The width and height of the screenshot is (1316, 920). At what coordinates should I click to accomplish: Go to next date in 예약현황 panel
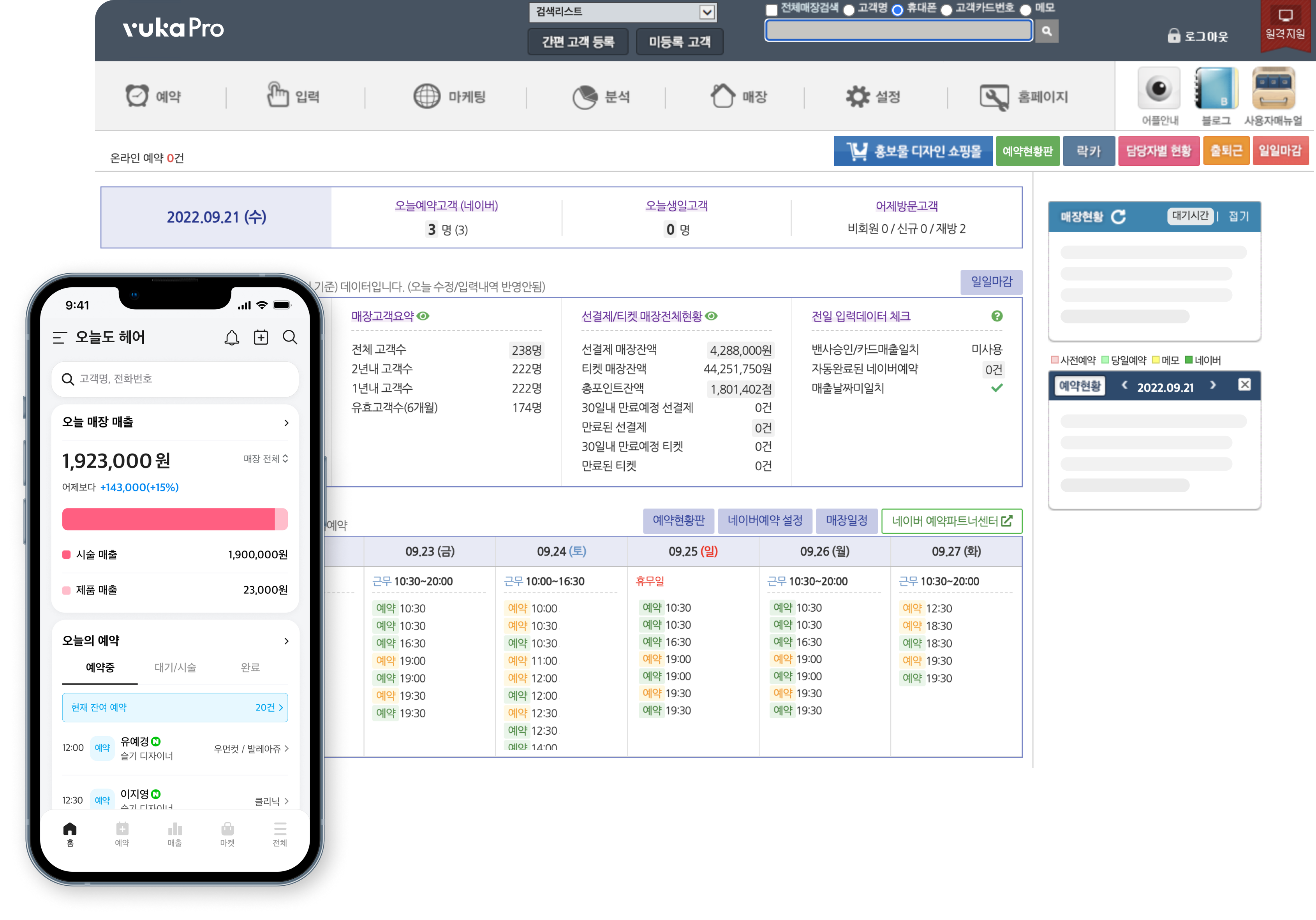pos(1213,385)
